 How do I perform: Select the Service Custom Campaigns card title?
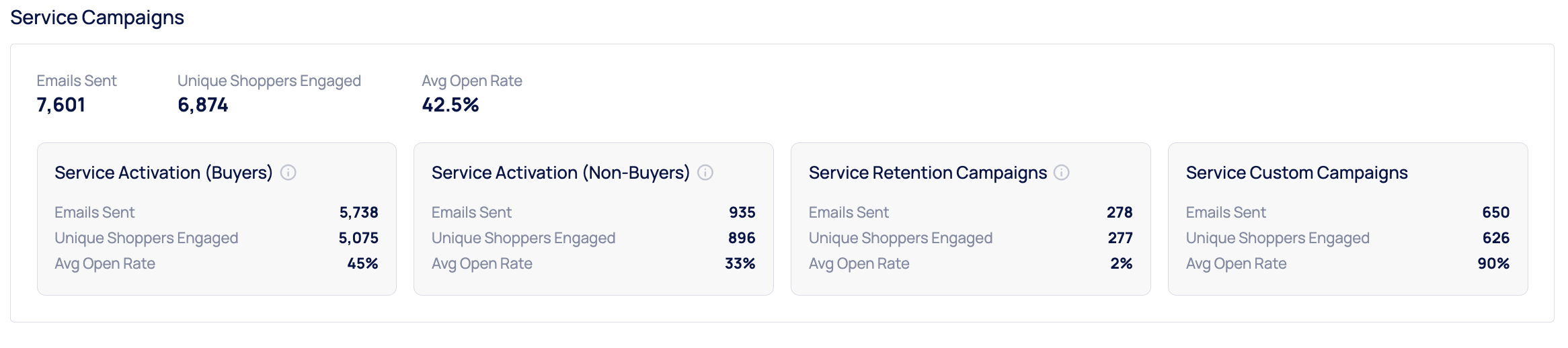coord(1296,173)
